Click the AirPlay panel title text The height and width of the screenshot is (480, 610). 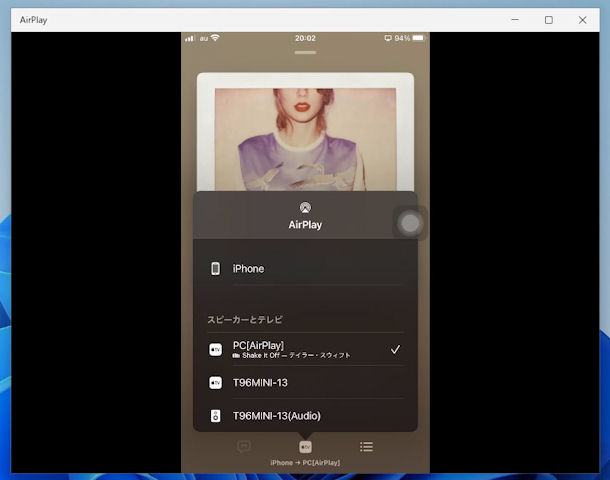(x=305, y=225)
